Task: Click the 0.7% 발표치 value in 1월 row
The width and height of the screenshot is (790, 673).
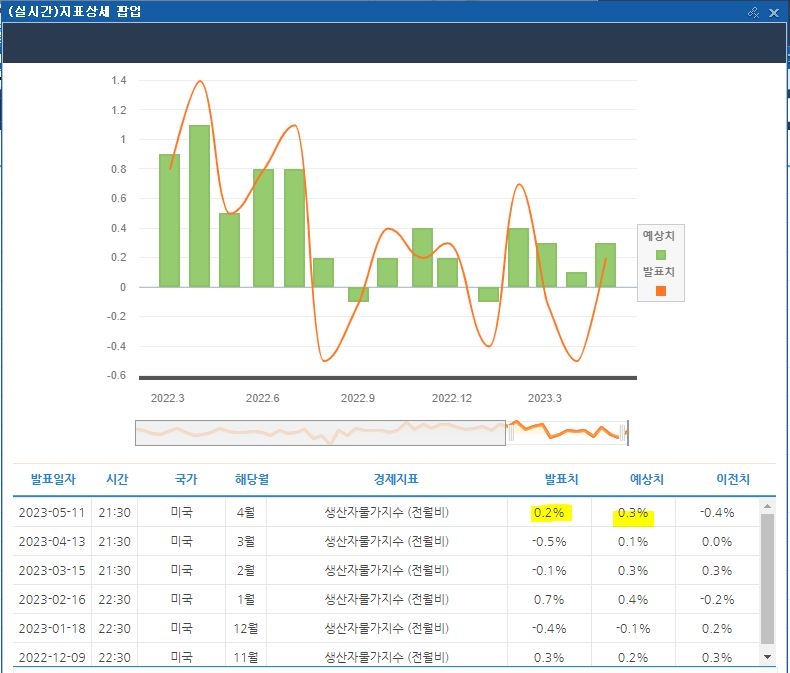Action: [549, 599]
